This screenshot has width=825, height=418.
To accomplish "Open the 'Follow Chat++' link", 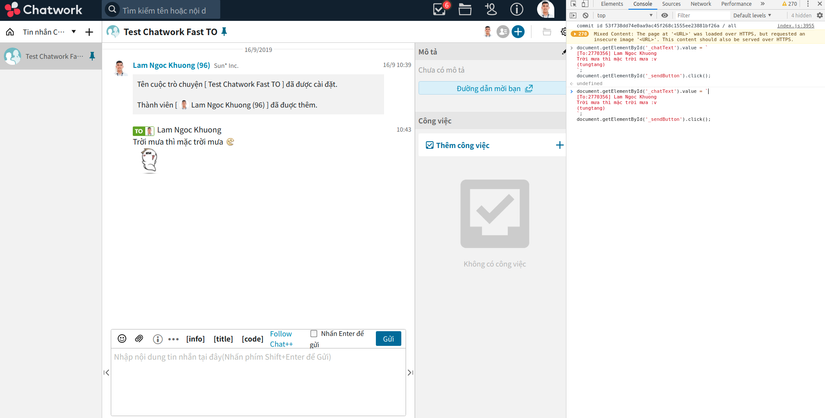I will point(281,339).
